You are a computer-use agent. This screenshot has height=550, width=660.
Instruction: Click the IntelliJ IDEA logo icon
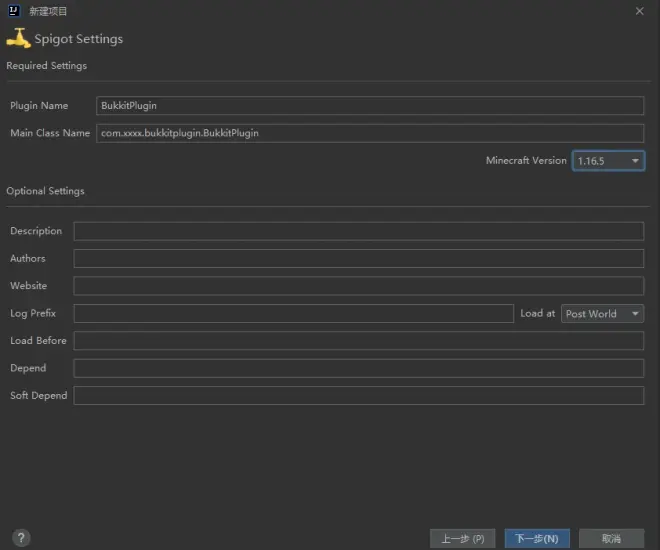click(14, 11)
